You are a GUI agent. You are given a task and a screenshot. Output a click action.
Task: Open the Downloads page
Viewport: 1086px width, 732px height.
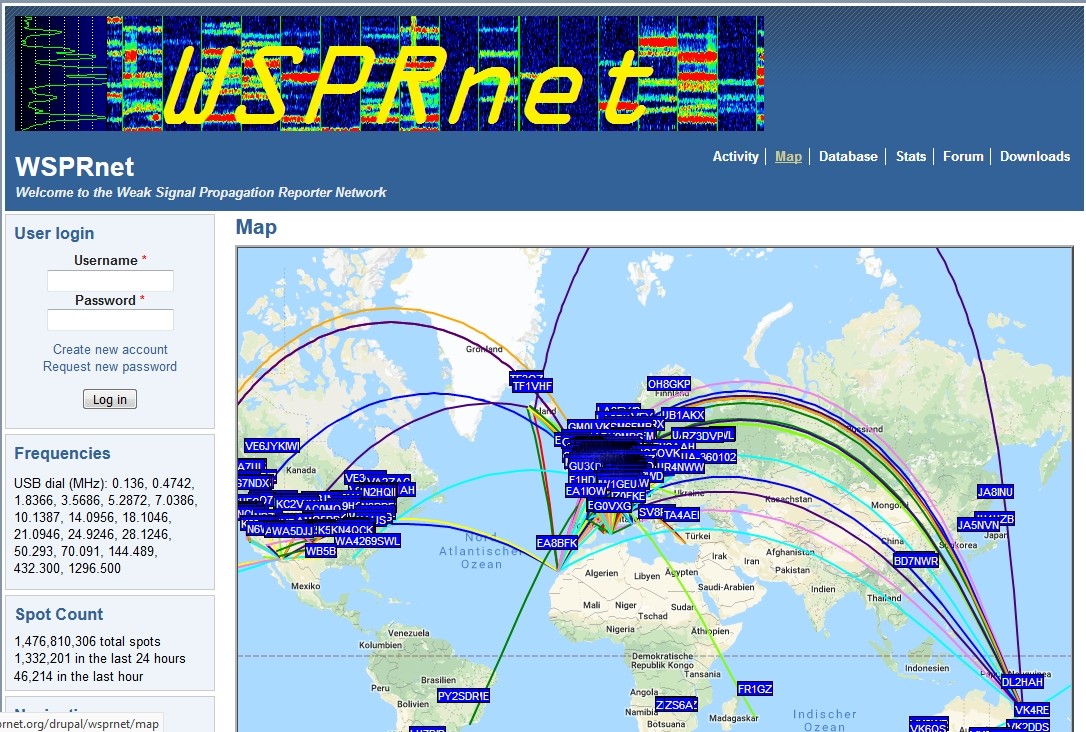1035,156
